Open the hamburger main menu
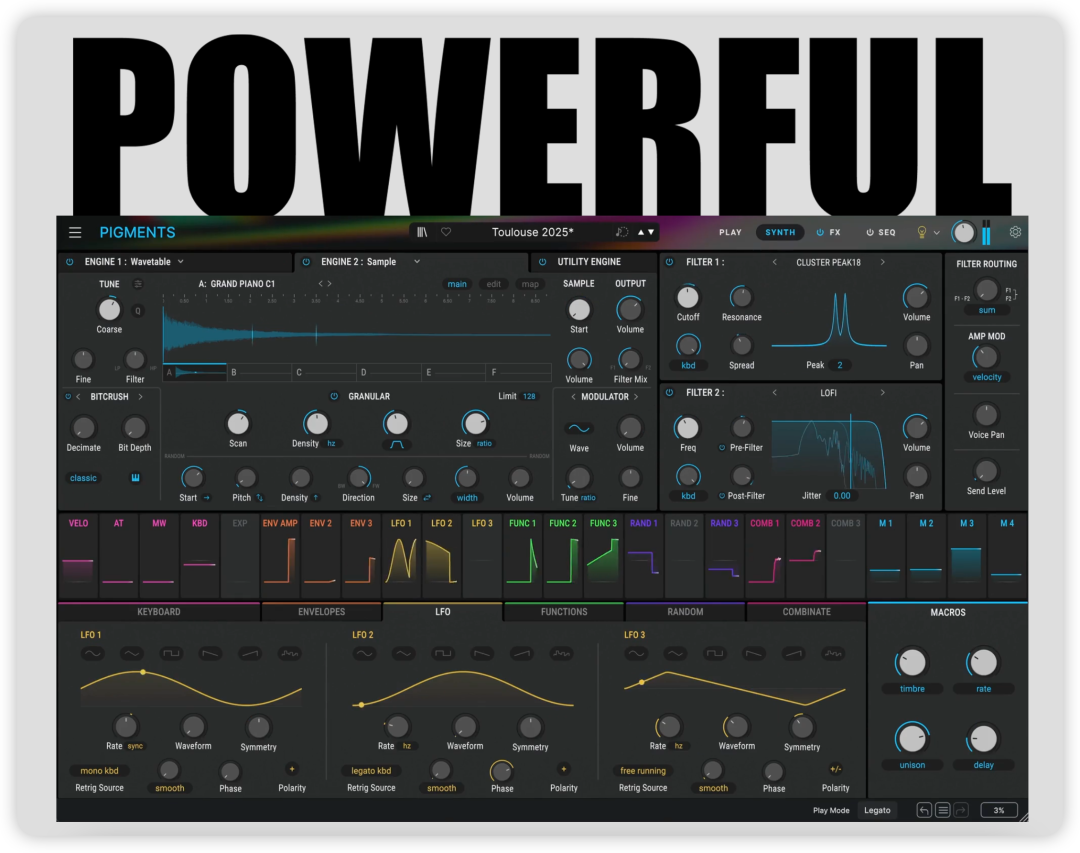The image size is (1080, 853). 75,232
